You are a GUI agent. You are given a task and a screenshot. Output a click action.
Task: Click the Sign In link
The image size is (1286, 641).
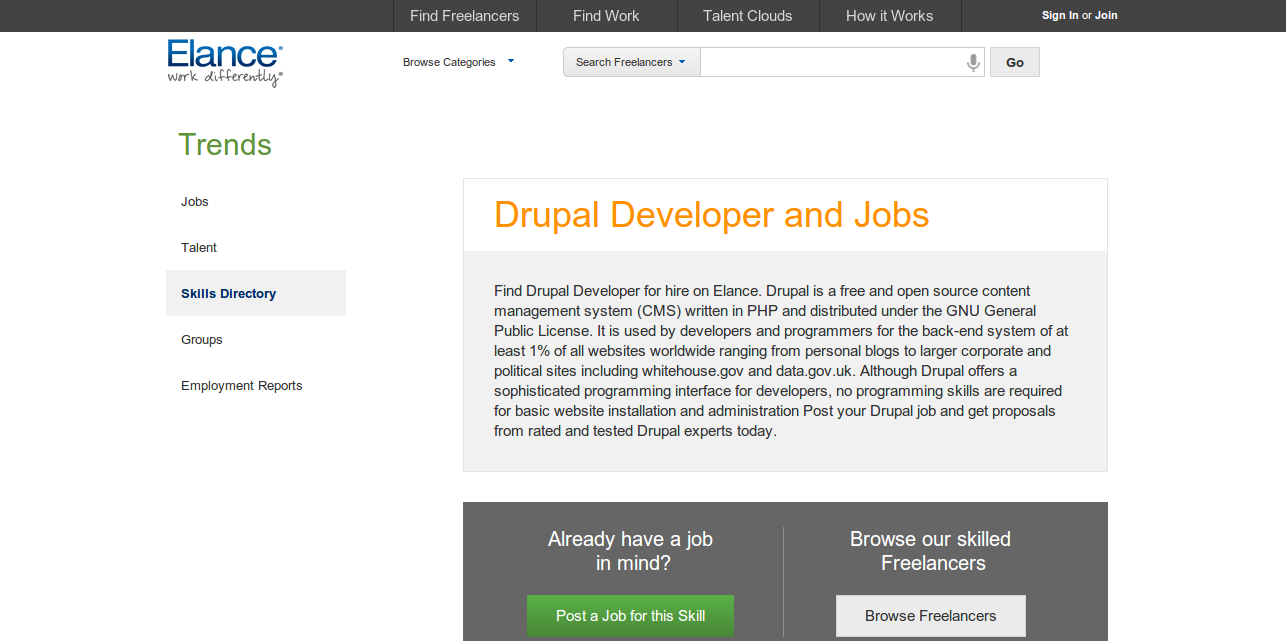click(1060, 15)
